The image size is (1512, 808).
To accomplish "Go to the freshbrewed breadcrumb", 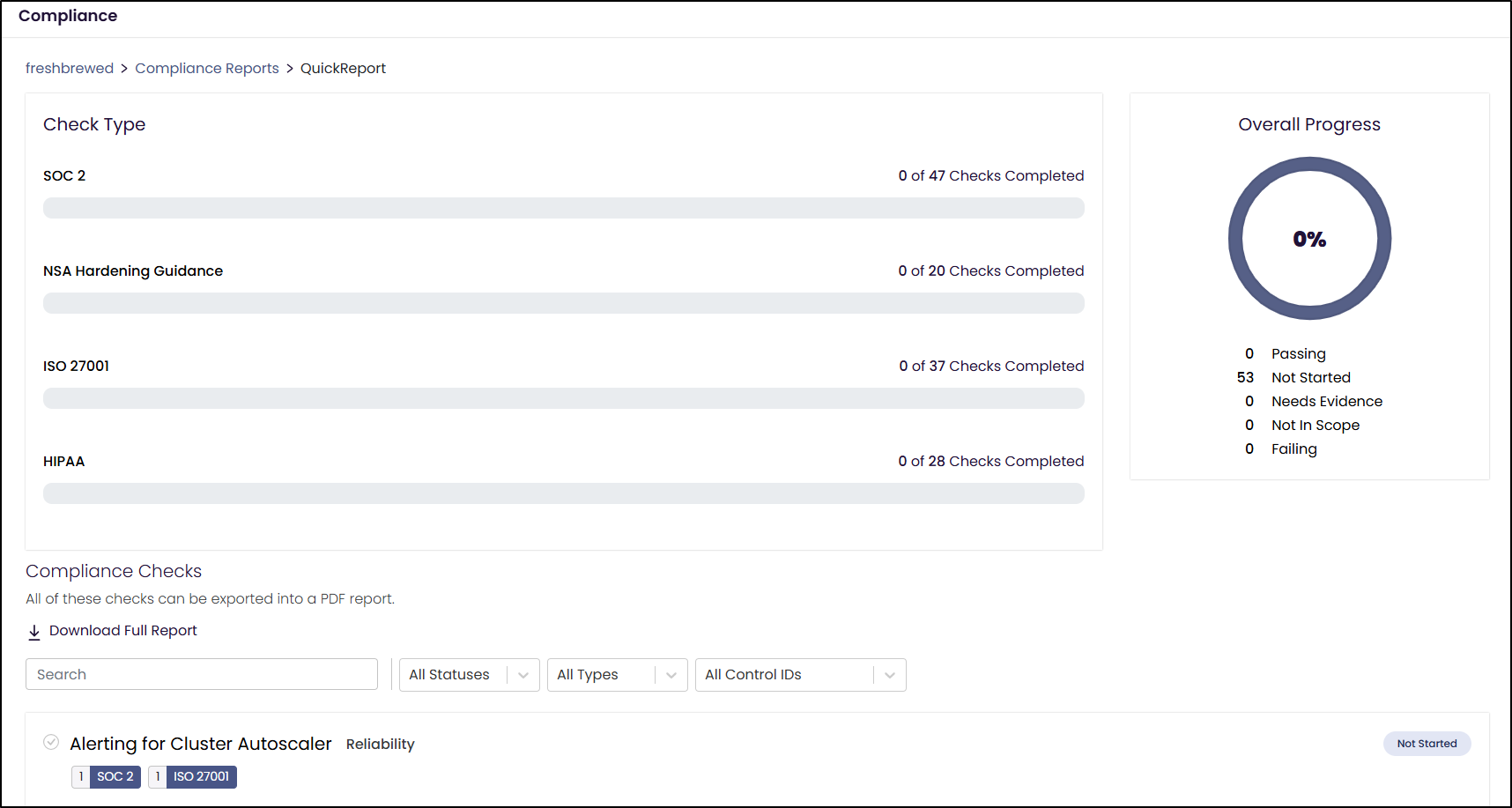I will click(70, 69).
